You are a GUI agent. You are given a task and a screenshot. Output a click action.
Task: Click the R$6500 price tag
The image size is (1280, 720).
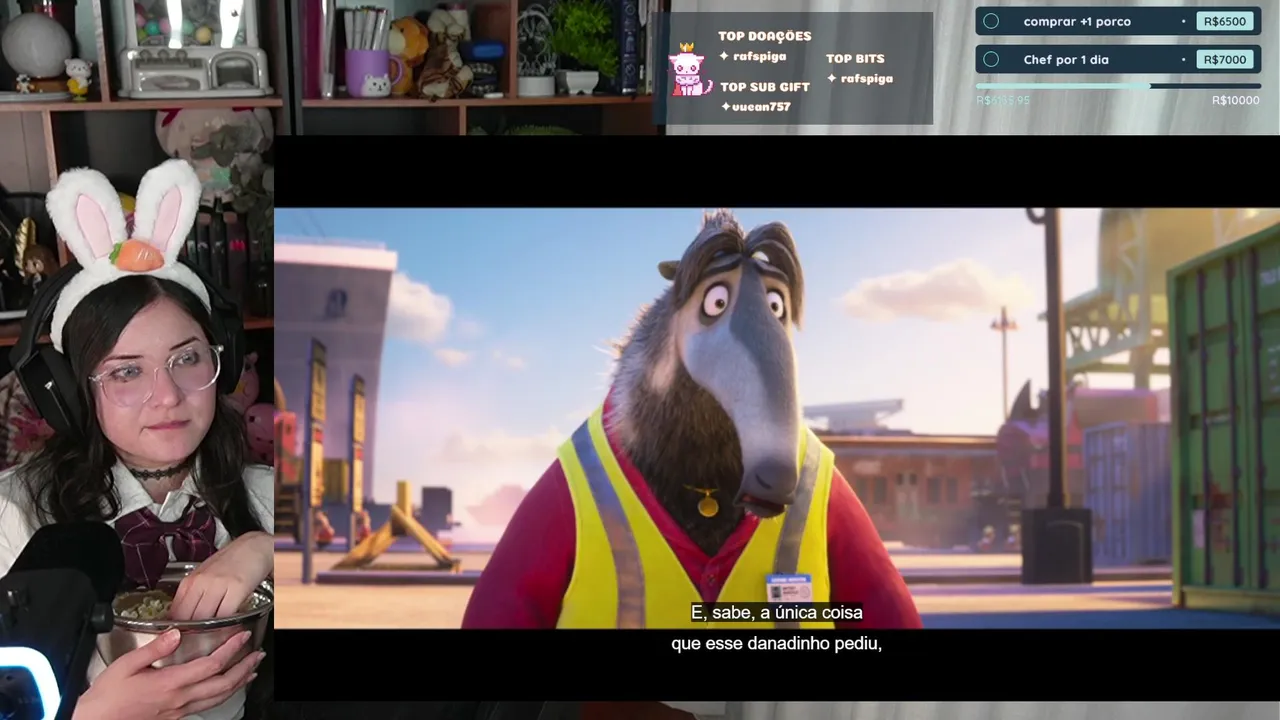click(1224, 21)
